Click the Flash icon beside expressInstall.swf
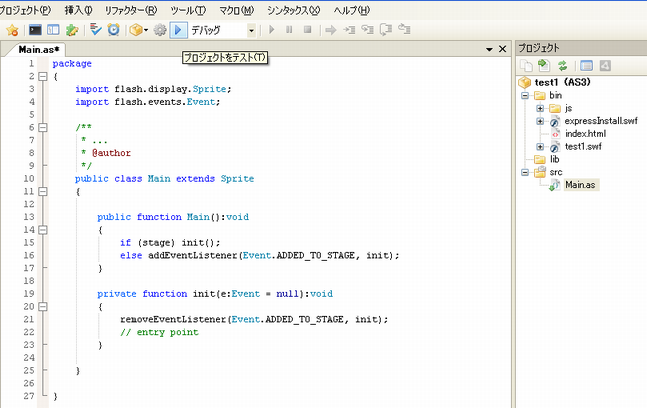The height and width of the screenshot is (408, 647). tap(555, 121)
